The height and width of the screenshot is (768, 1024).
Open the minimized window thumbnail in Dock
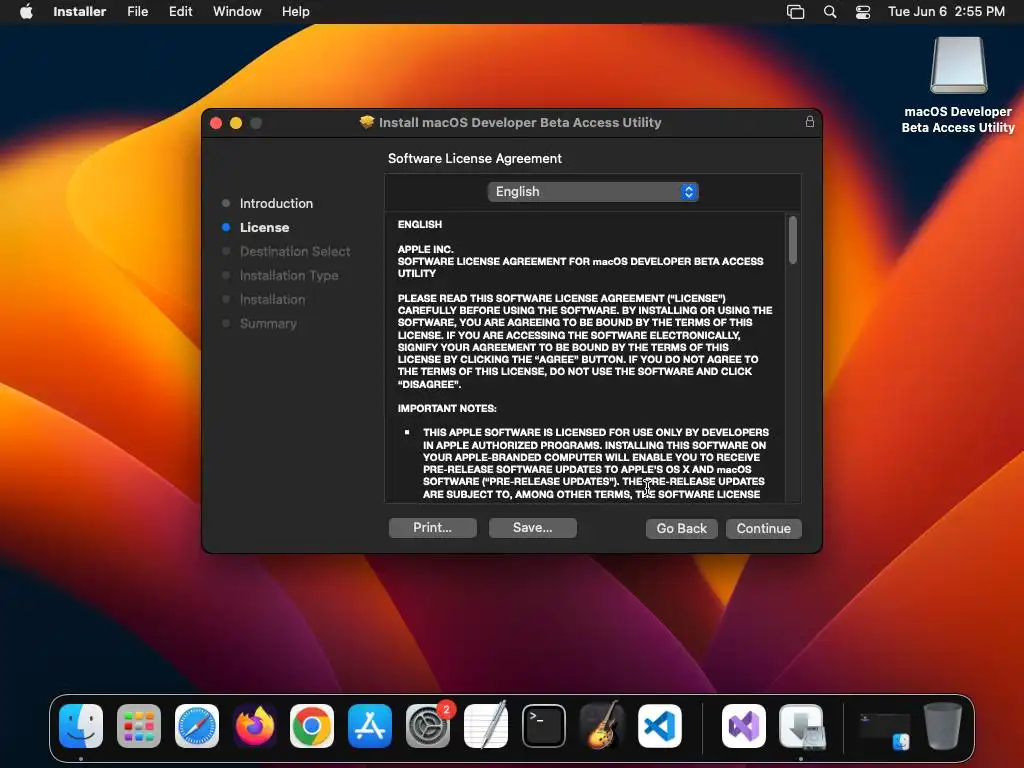tap(885, 728)
